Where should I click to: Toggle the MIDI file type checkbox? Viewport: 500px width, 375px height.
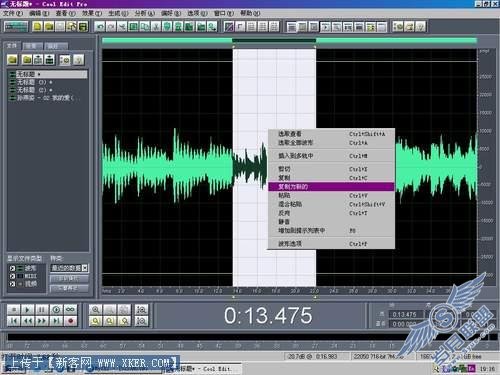[x=12, y=276]
